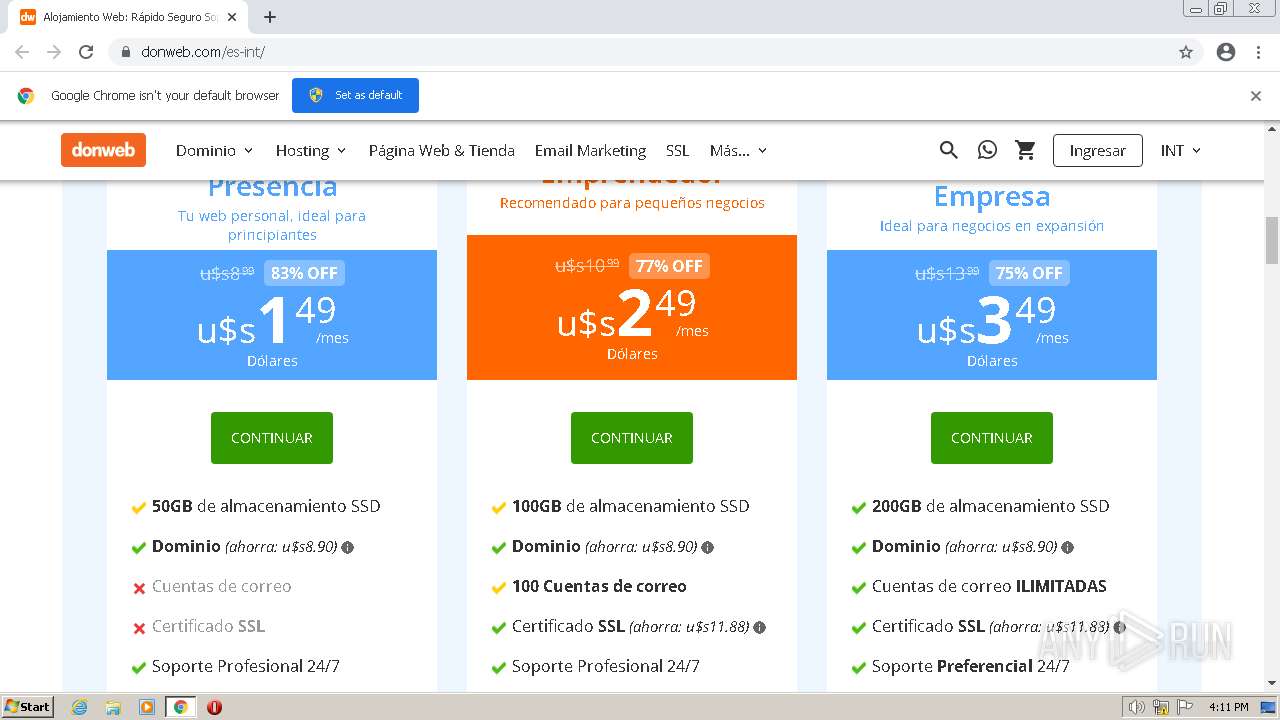
Task: Open a new tab with plus icon
Action: (x=270, y=17)
